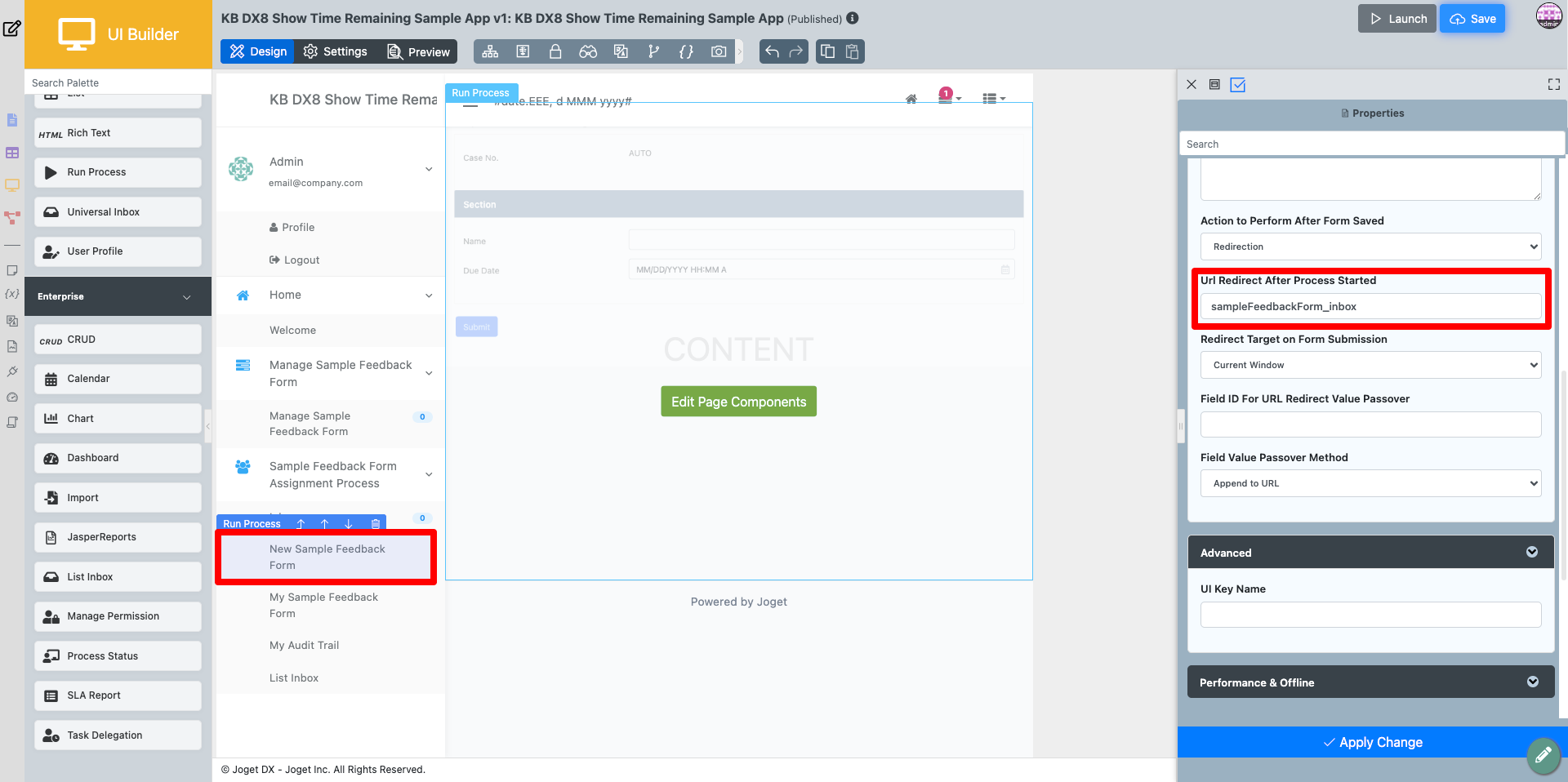Open the app tree viewer icon in toolbar

tap(490, 51)
